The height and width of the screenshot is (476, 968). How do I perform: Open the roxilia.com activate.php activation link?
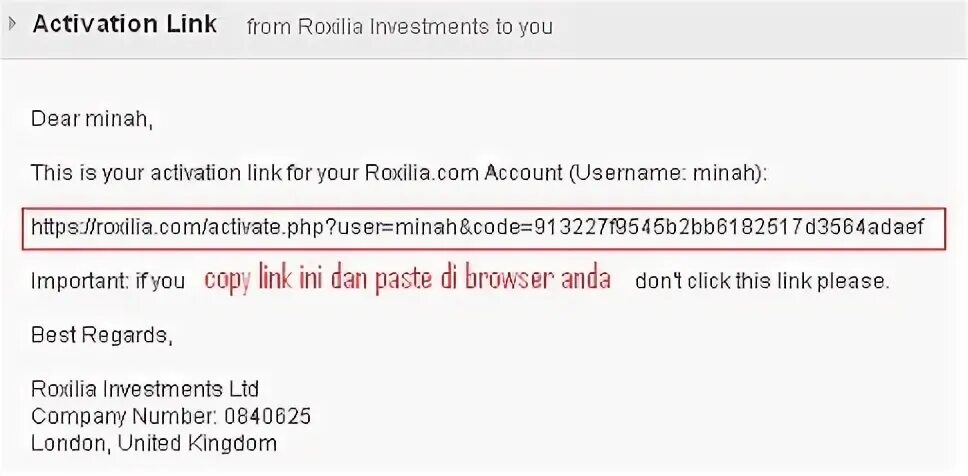pyautogui.click(x=477, y=227)
